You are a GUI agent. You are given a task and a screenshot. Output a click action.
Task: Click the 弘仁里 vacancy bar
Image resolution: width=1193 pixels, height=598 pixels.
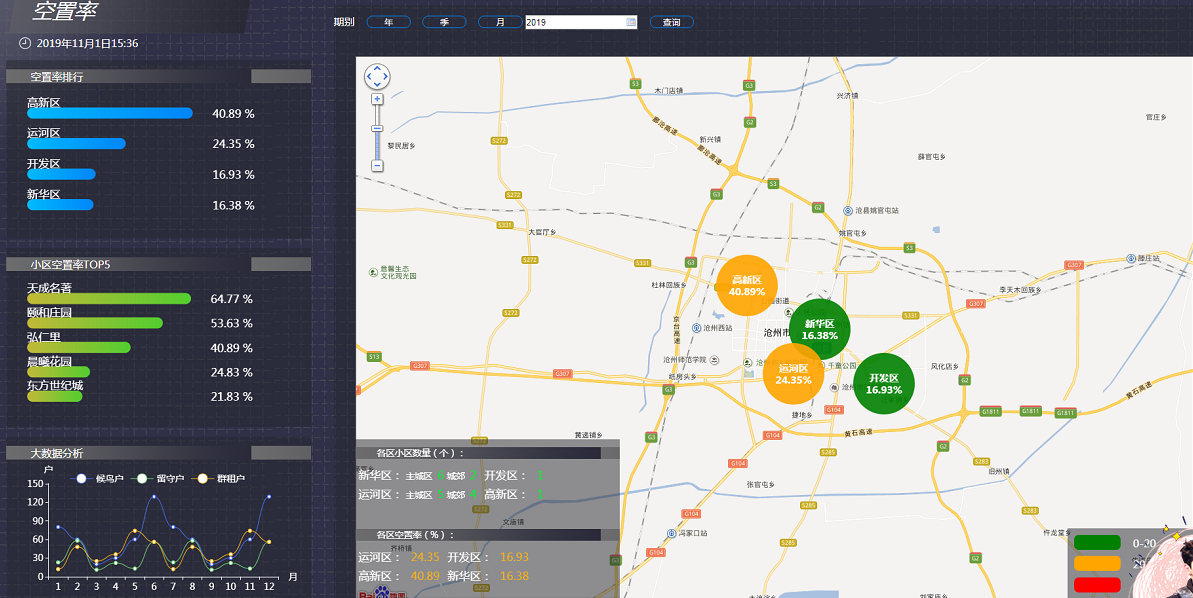(x=78, y=348)
